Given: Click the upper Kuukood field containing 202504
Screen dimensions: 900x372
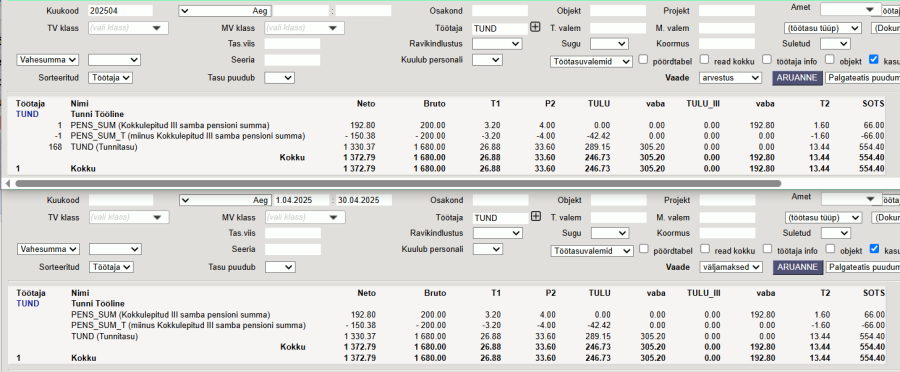Looking at the screenshot, I should tap(121, 10).
